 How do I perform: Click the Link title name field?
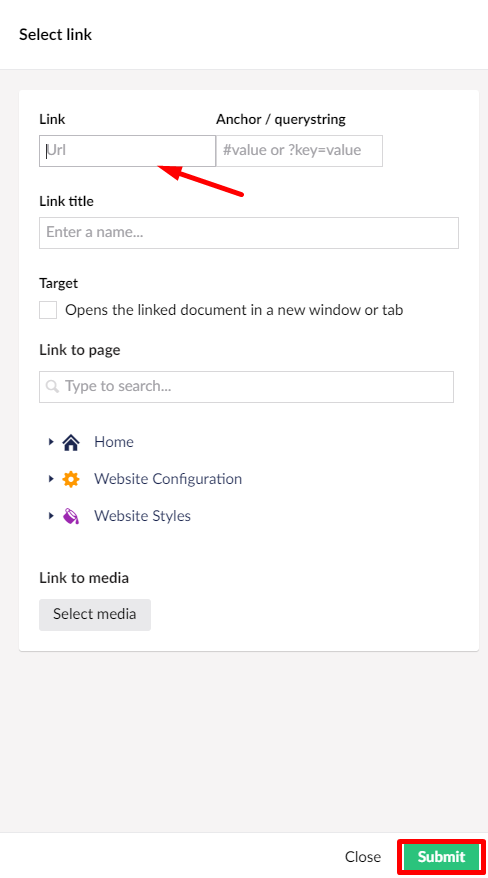tap(248, 233)
